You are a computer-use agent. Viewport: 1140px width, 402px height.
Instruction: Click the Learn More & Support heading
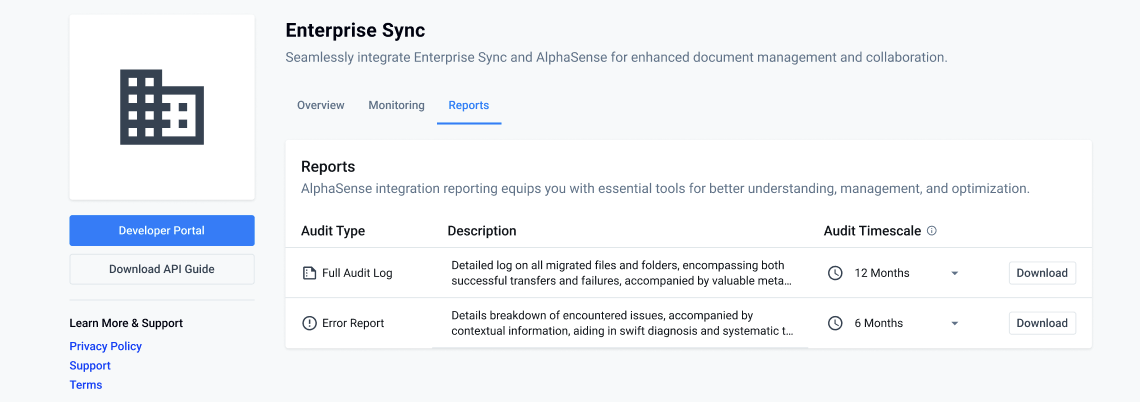(x=126, y=323)
